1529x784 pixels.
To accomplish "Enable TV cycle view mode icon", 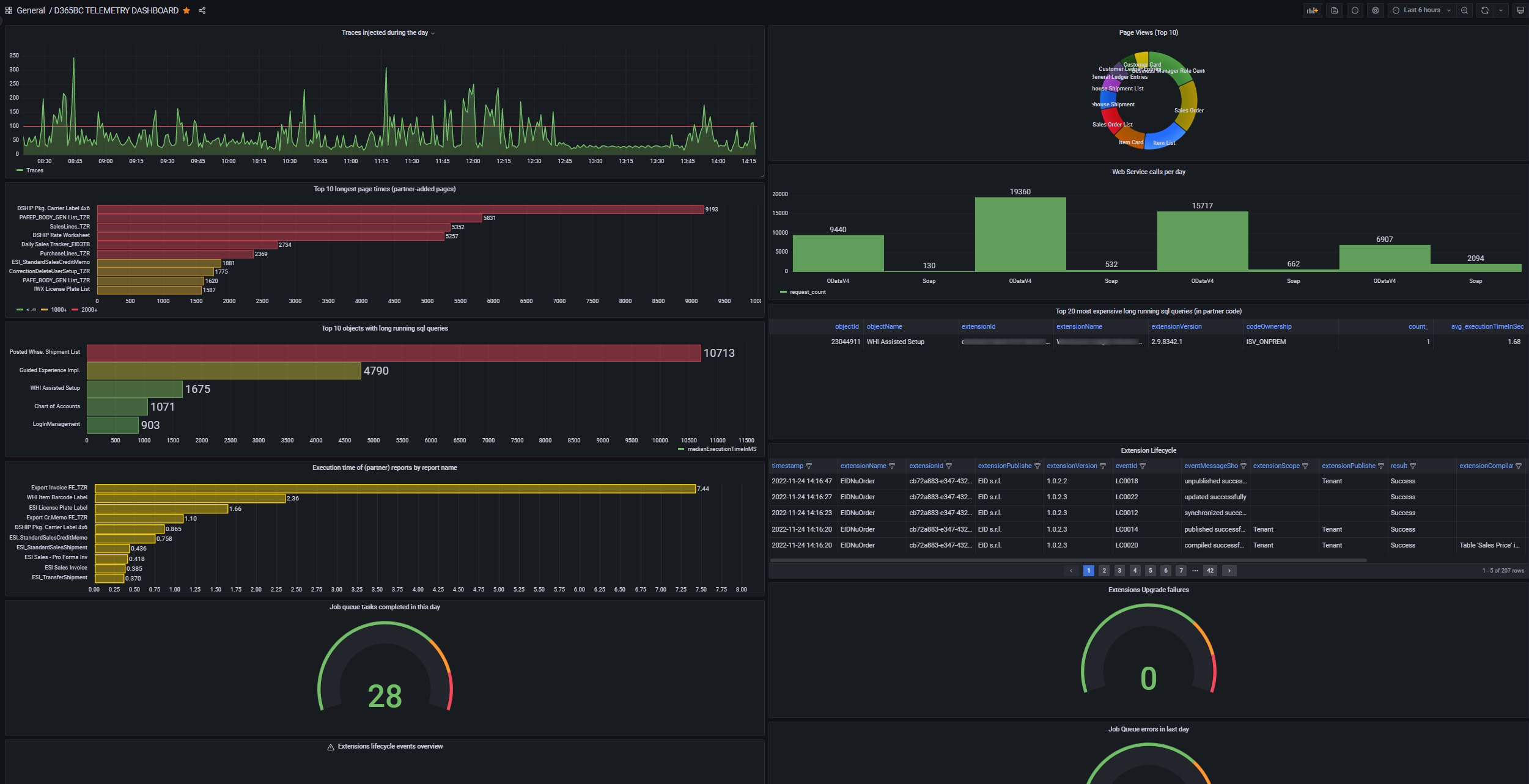I will pos(1520,10).
